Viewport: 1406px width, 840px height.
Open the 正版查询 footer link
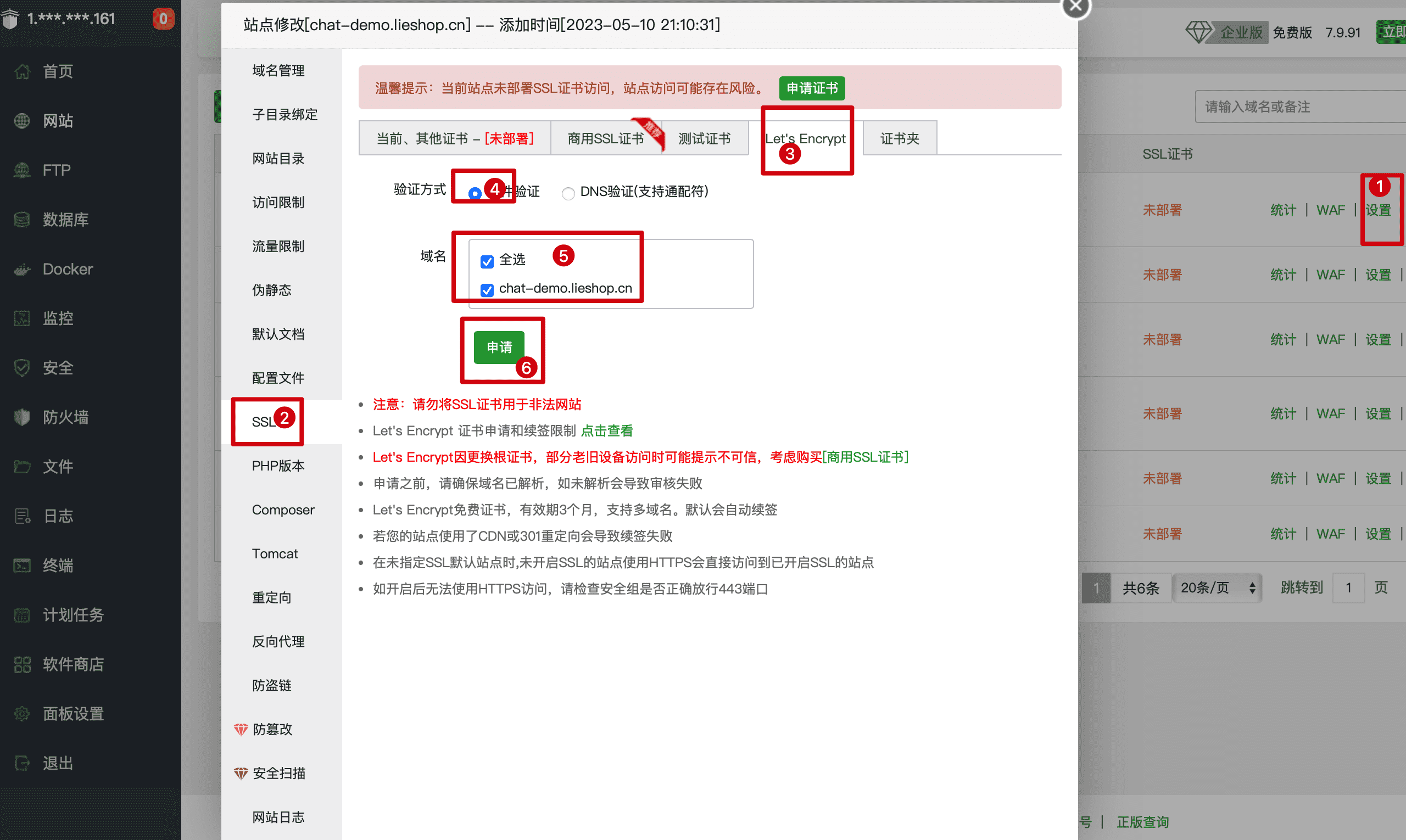pos(1143,822)
